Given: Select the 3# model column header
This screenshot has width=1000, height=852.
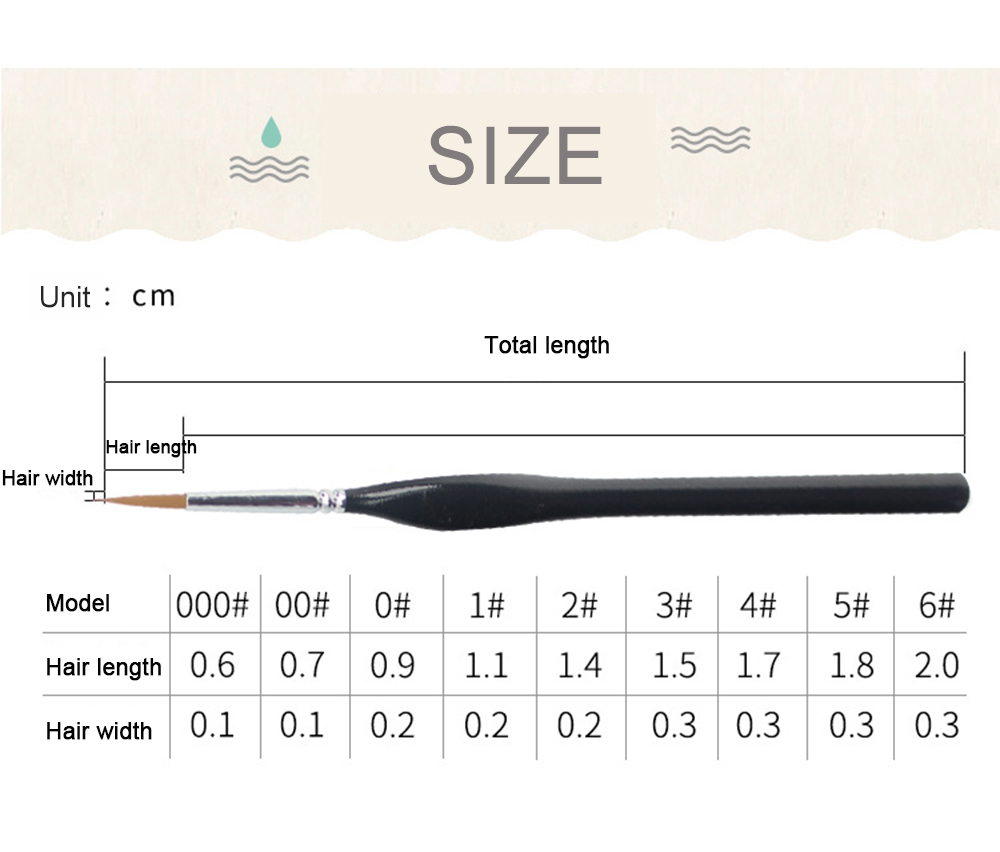Looking at the screenshot, I should pyautogui.click(x=674, y=605).
